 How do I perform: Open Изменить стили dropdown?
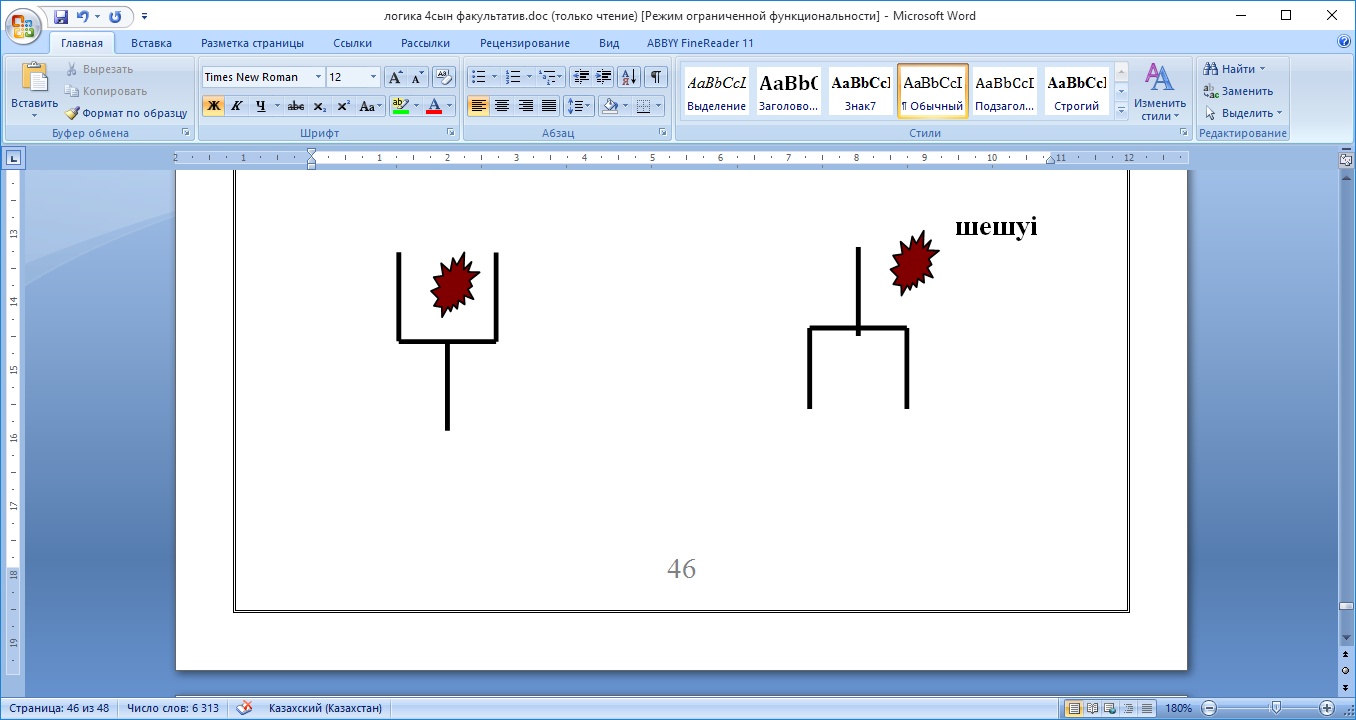(1160, 91)
